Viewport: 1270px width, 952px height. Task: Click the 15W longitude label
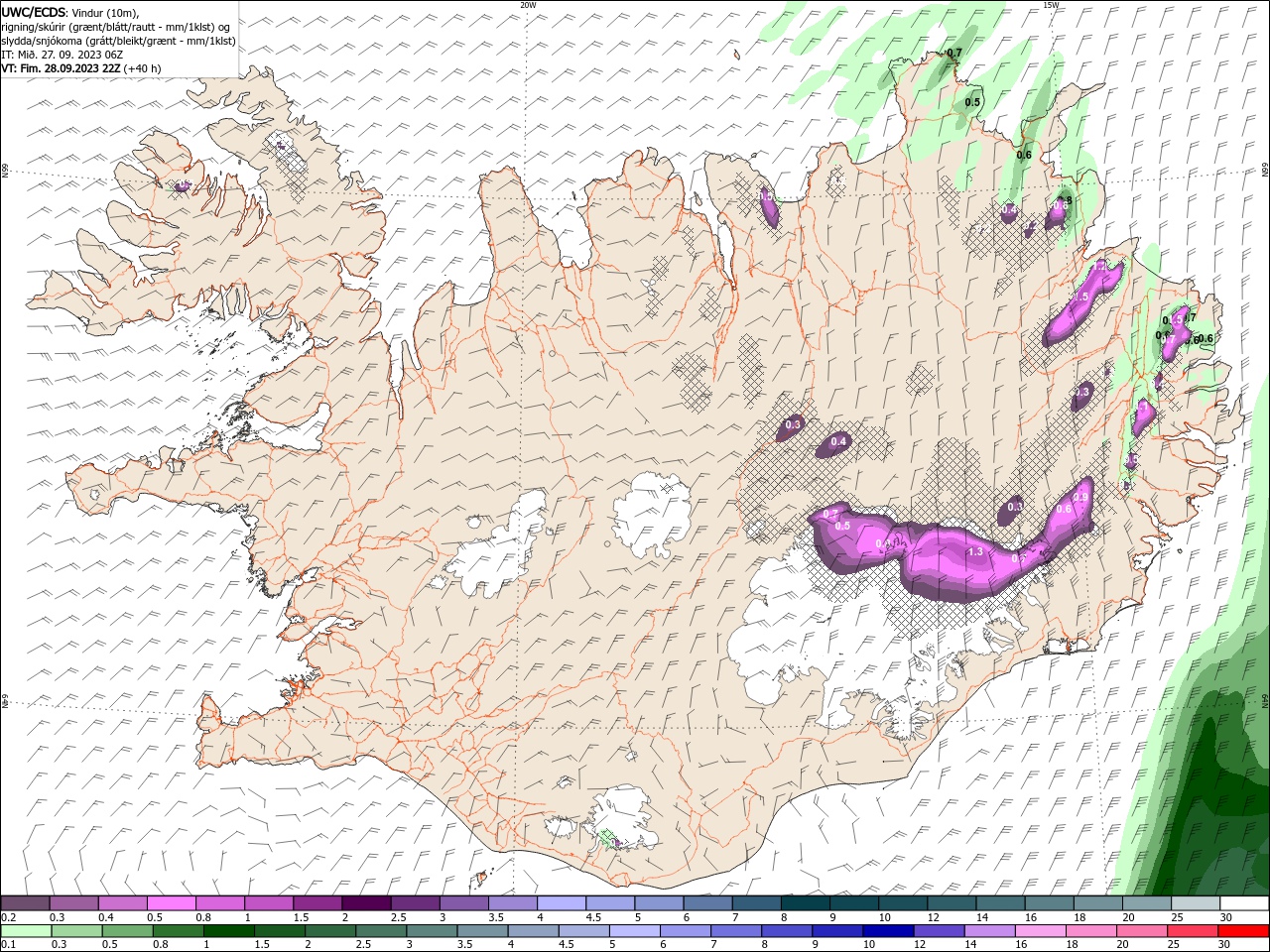pyautogui.click(x=1051, y=5)
